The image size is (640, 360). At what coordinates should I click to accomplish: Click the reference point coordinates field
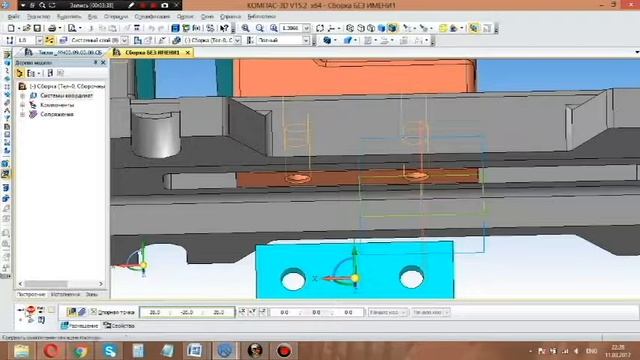(x=187, y=312)
